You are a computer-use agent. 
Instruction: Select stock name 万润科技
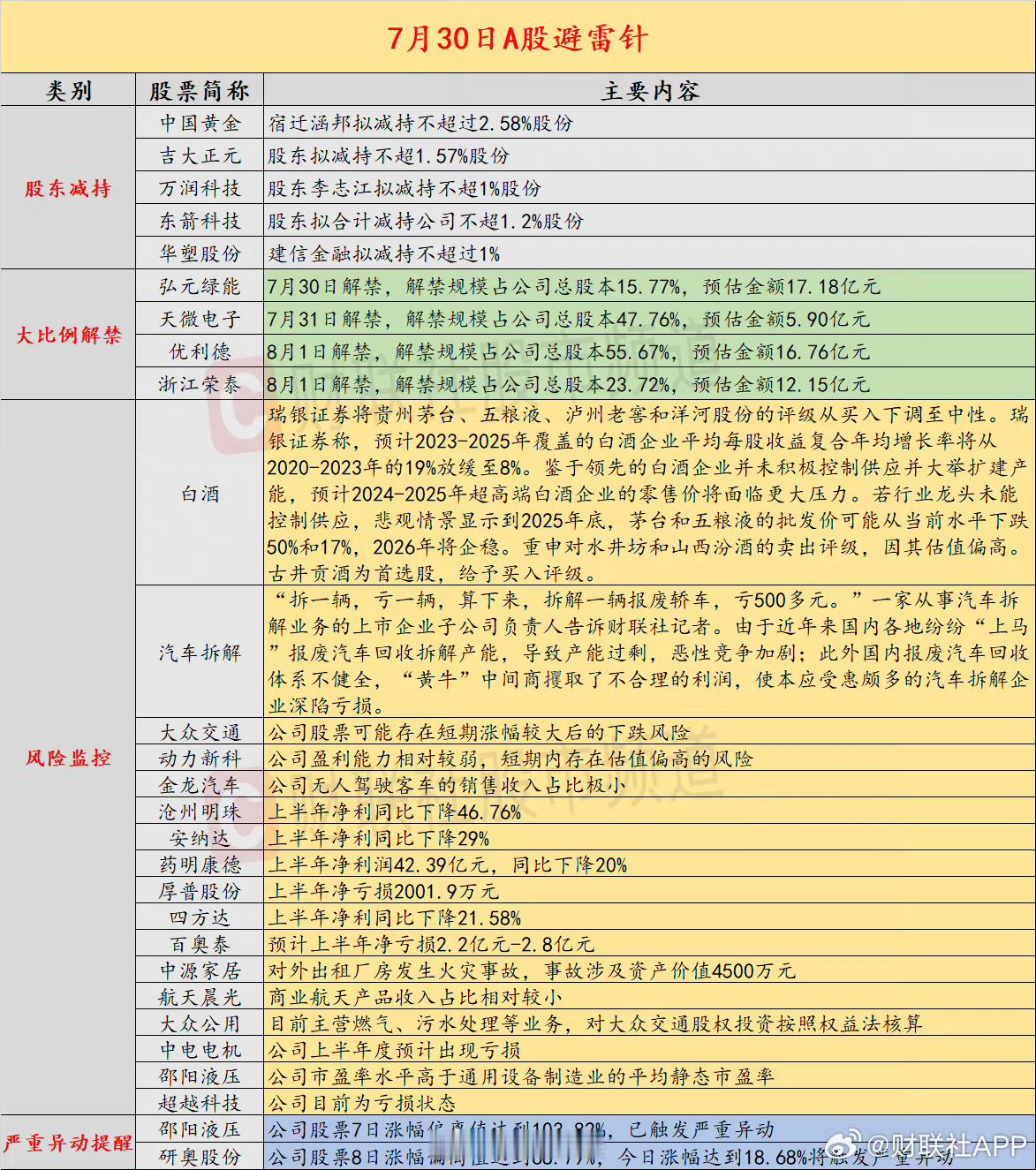pyautogui.click(x=200, y=188)
